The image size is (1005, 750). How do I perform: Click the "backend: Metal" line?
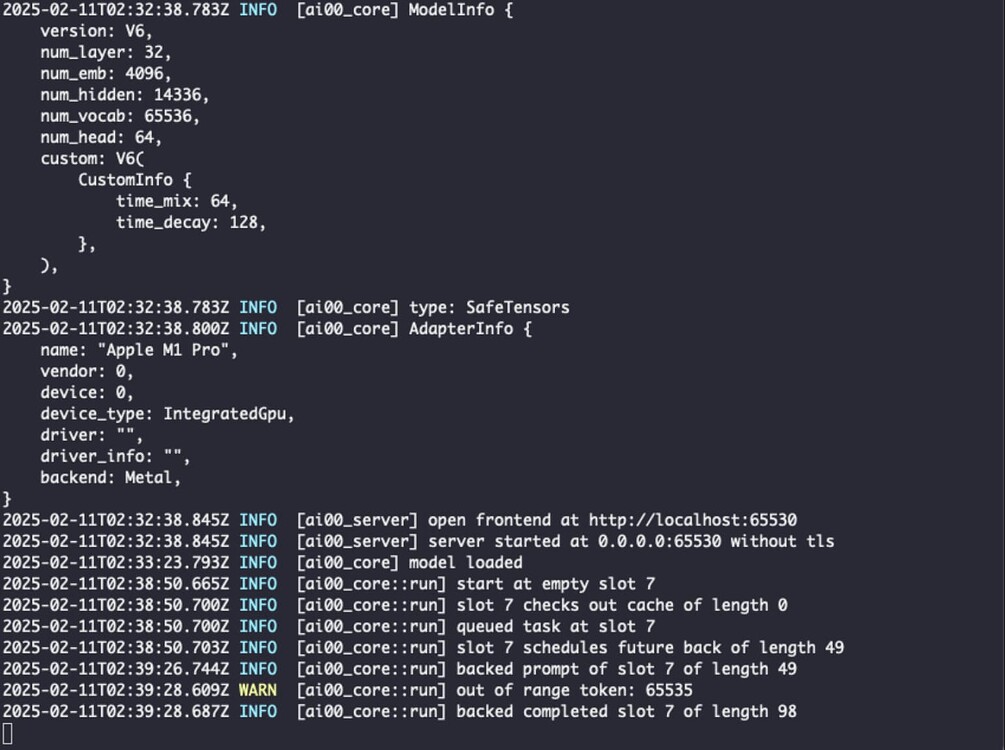click(110, 478)
